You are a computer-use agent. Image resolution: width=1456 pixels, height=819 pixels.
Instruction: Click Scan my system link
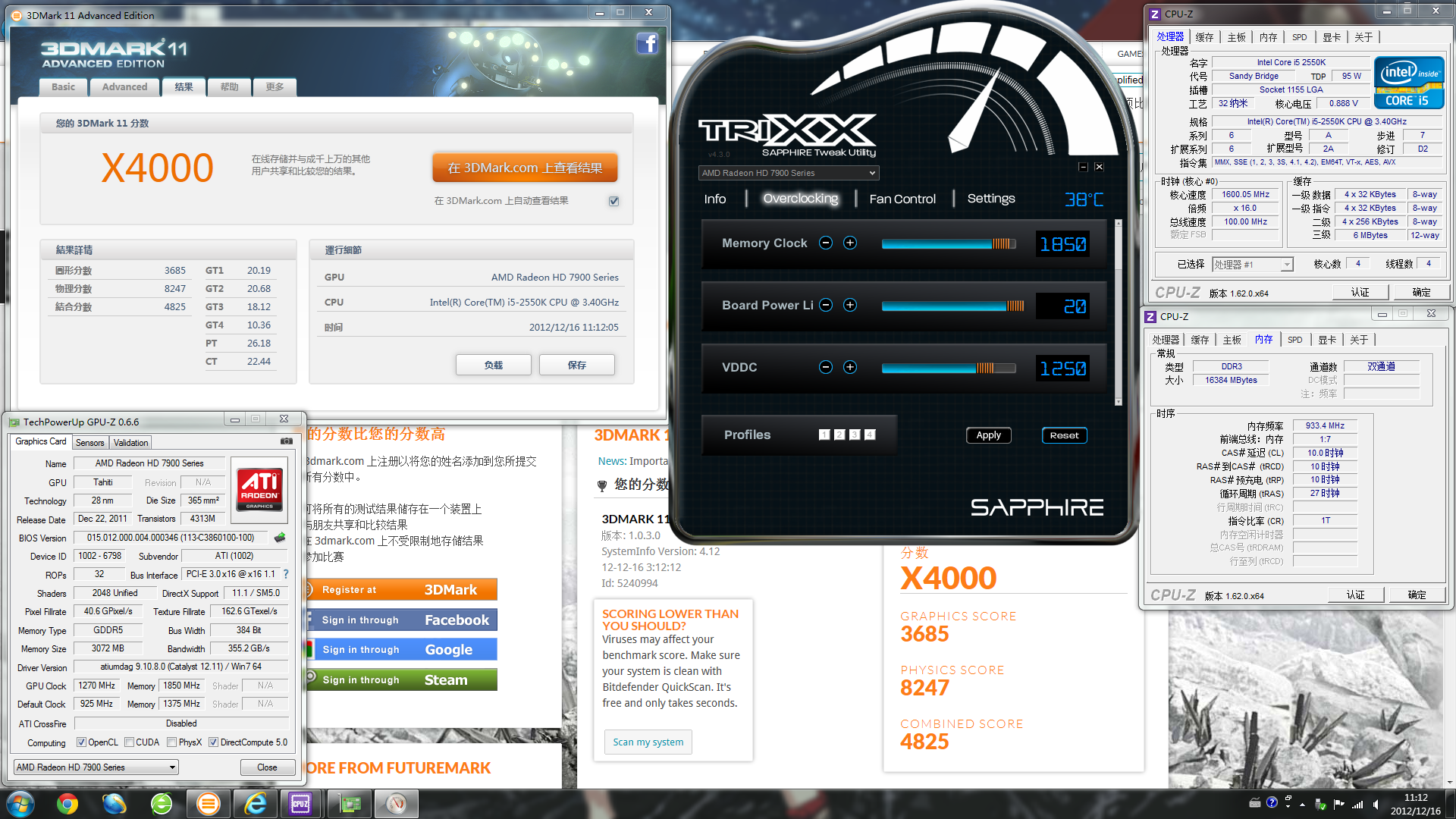(648, 742)
